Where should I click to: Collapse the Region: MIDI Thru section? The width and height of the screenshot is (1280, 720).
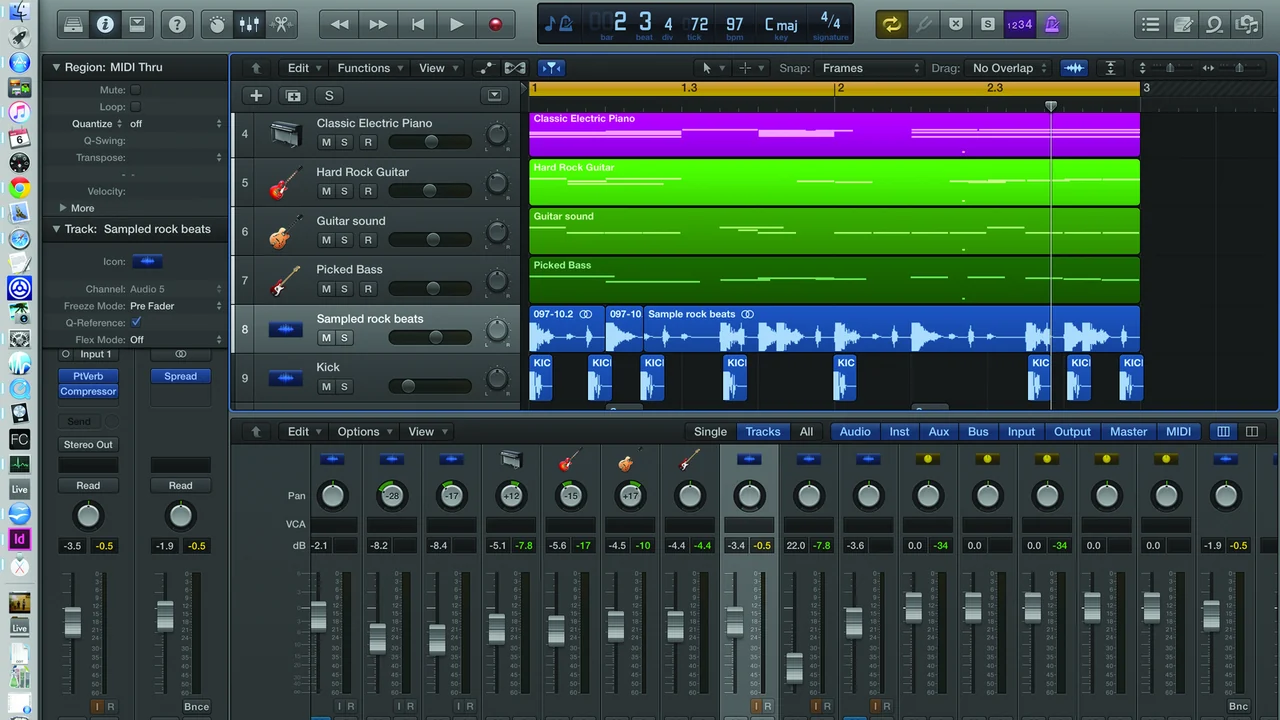coord(56,67)
